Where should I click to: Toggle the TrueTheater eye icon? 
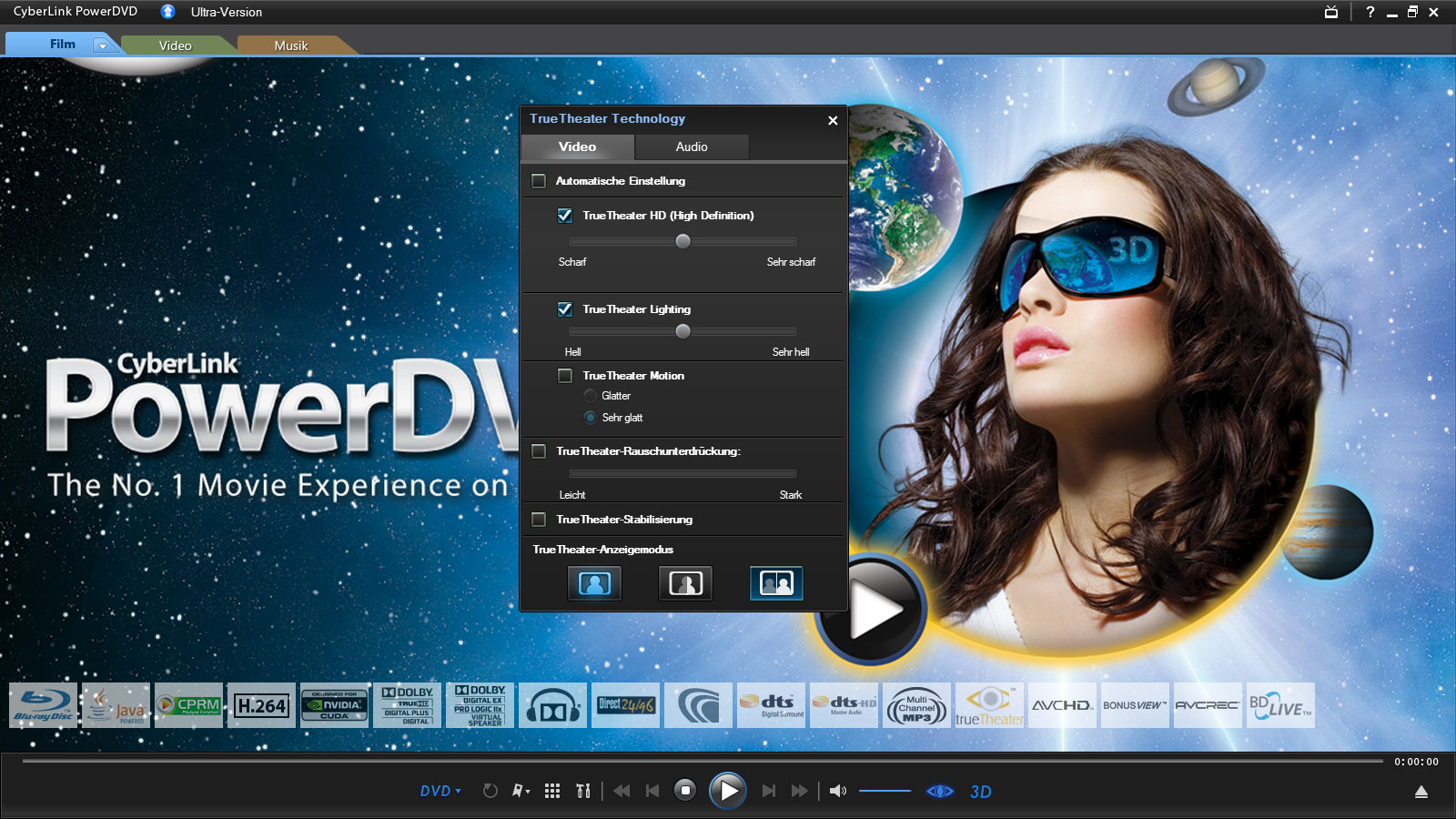tap(938, 791)
